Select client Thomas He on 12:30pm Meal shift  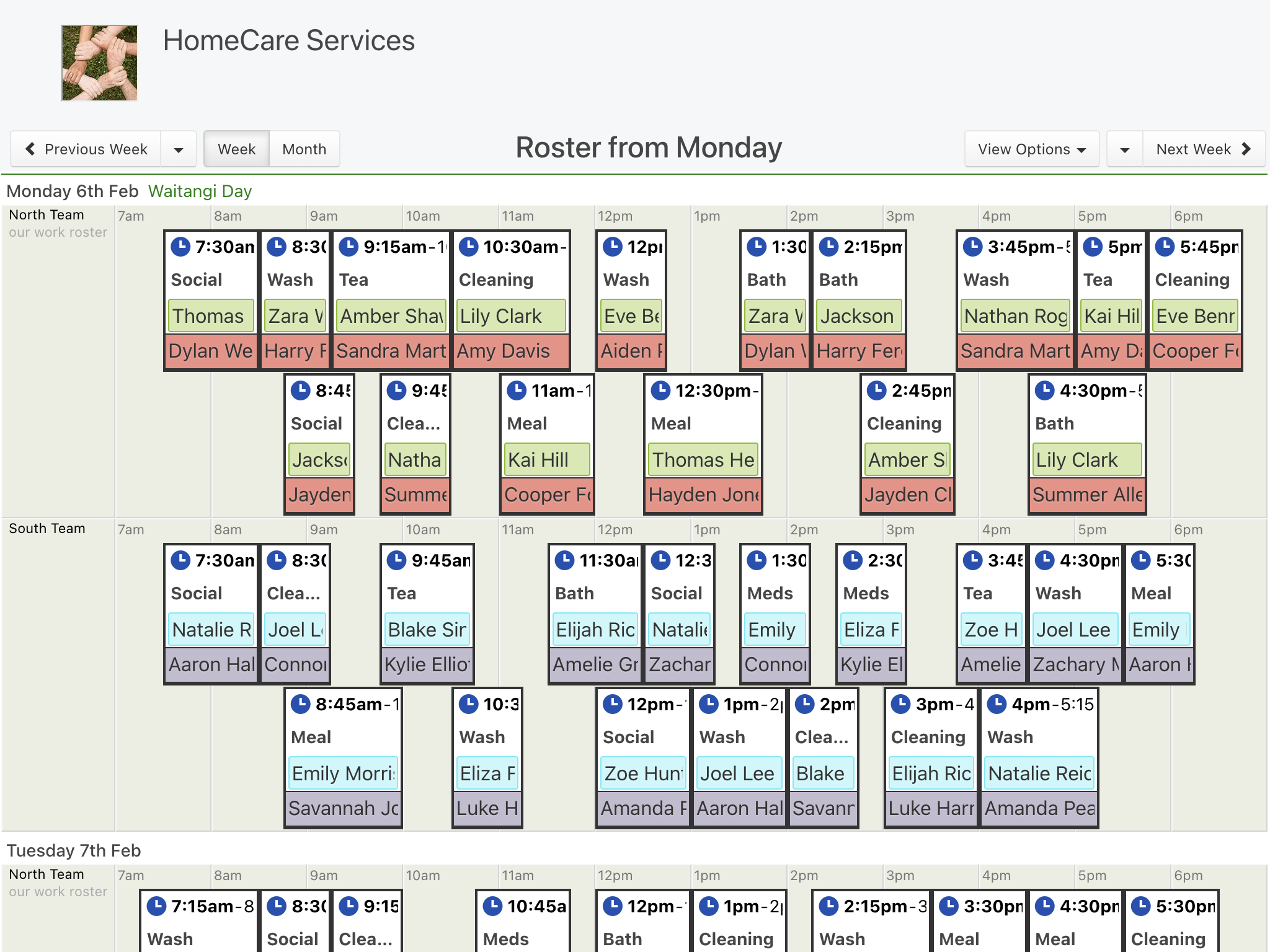click(x=703, y=460)
